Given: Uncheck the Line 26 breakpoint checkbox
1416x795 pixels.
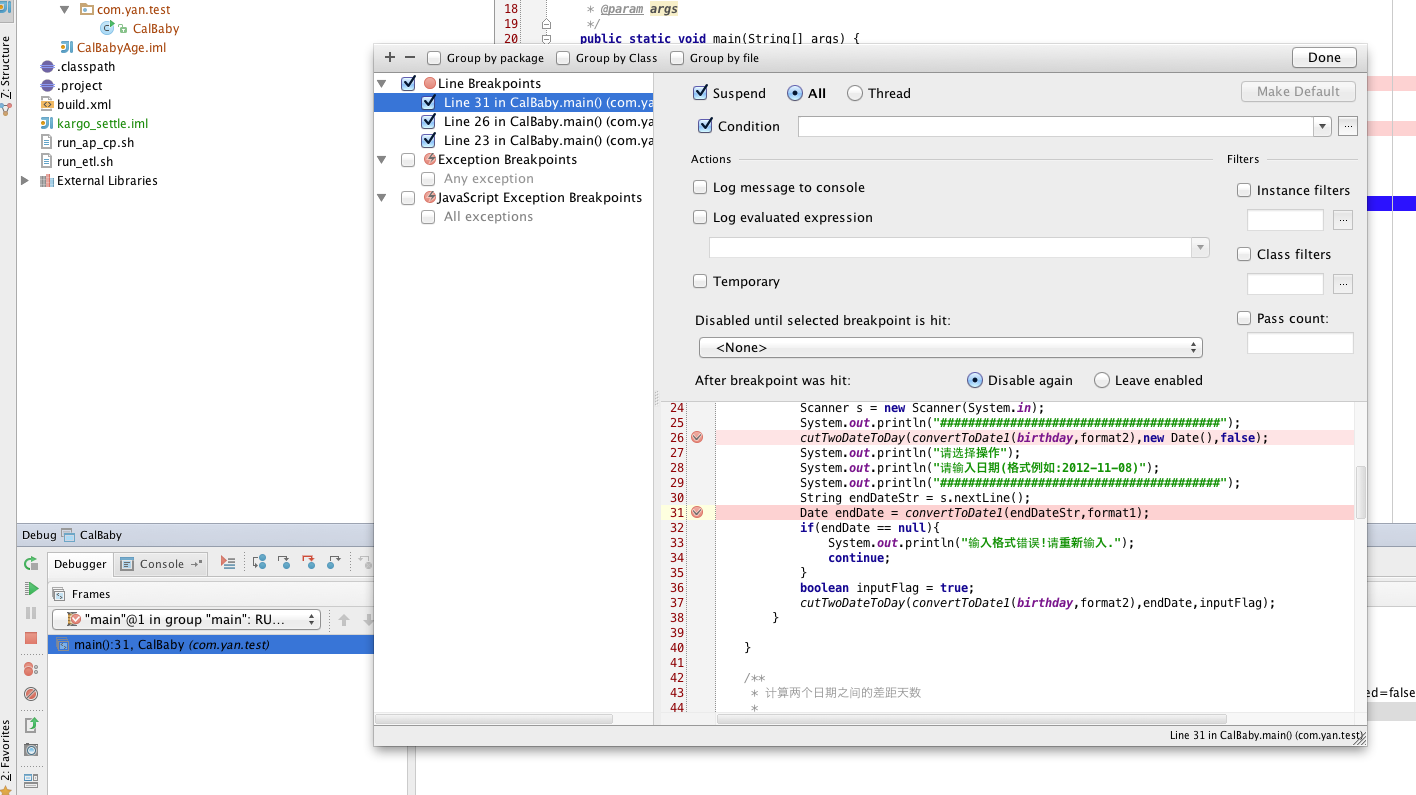Looking at the screenshot, I should 428,122.
